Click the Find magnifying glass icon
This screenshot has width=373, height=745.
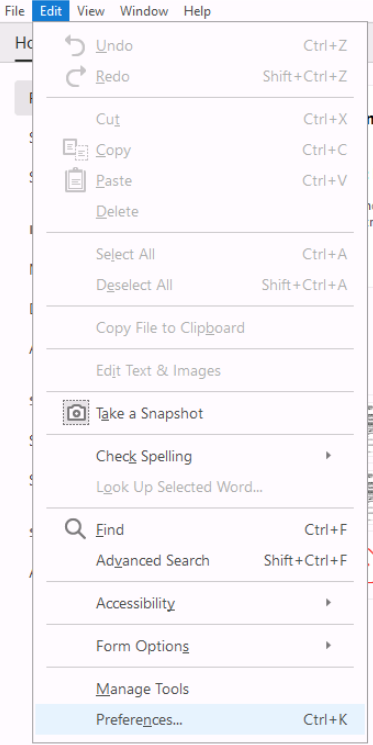click(x=75, y=529)
